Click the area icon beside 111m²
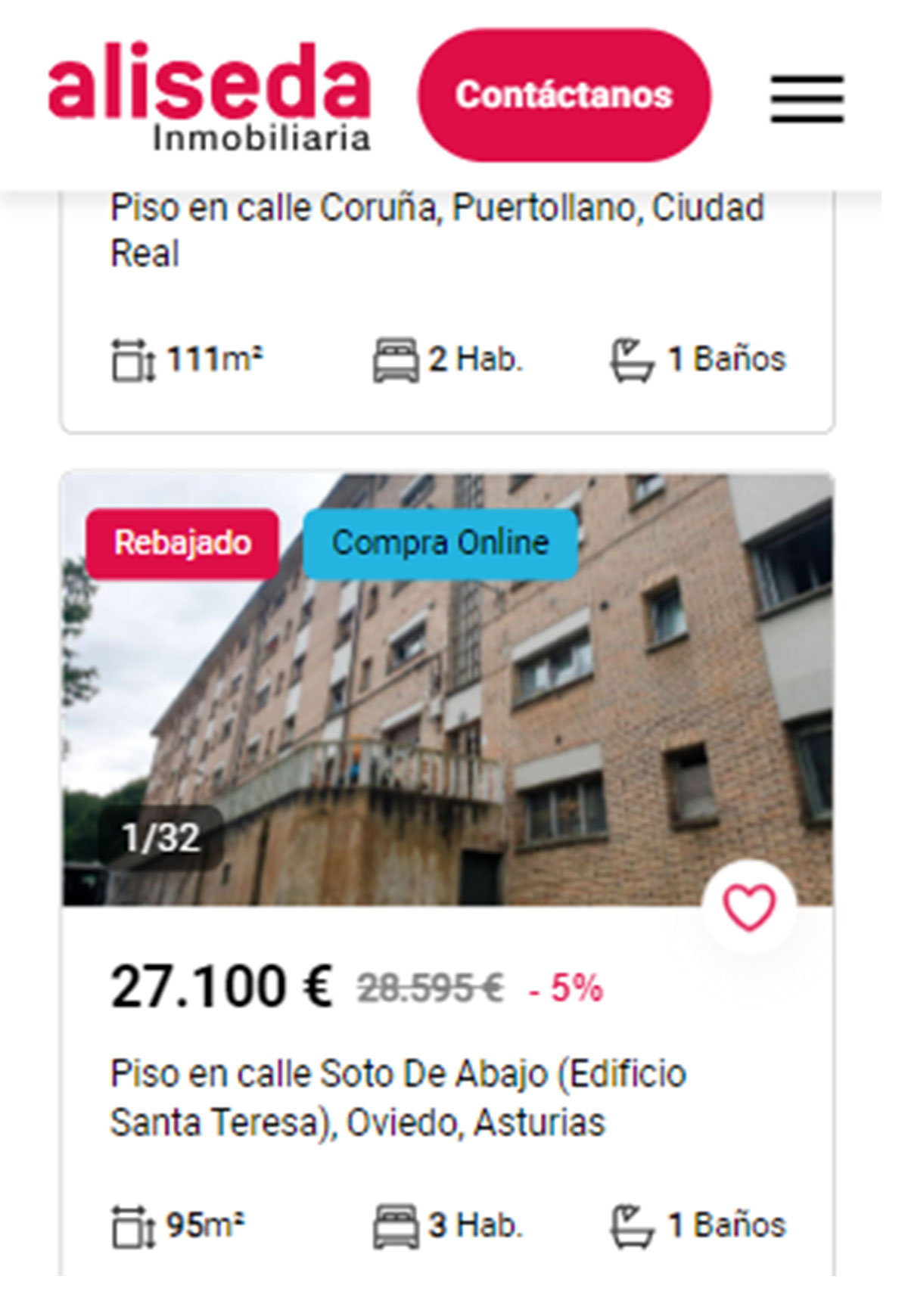The image size is (908, 1316). pos(133,360)
